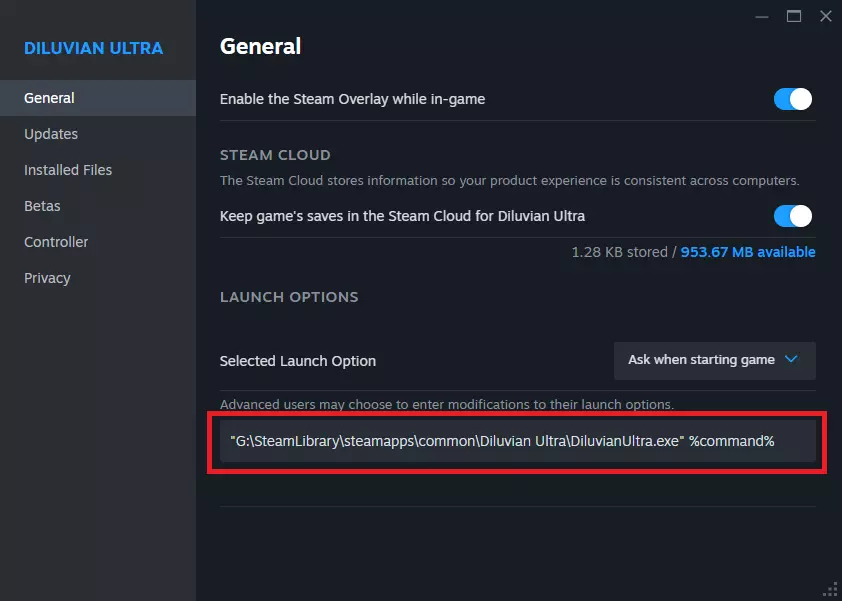Focus the launch options command text field
Viewport: 842px width, 601px height.
click(517, 440)
